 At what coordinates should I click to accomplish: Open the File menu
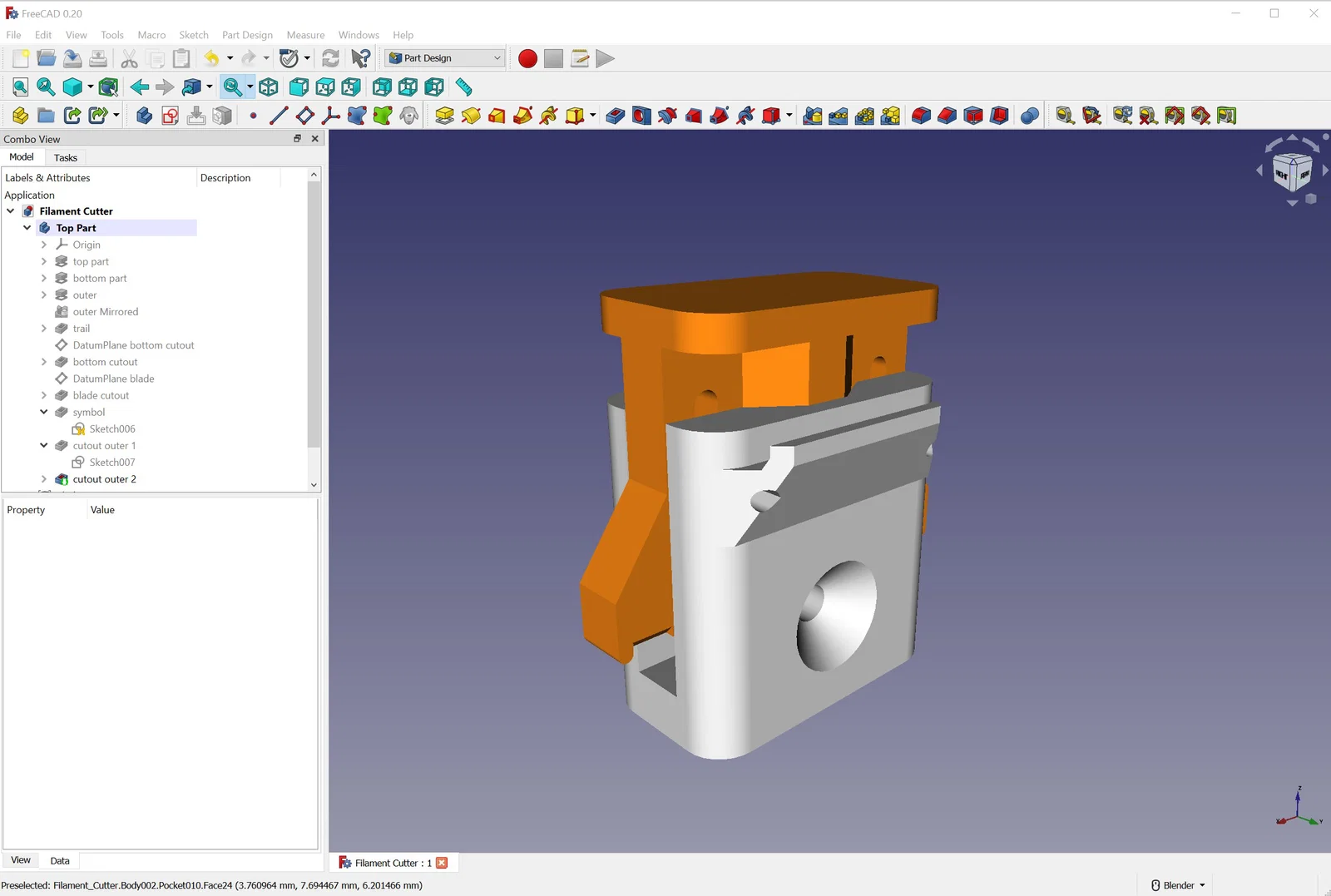pos(14,35)
